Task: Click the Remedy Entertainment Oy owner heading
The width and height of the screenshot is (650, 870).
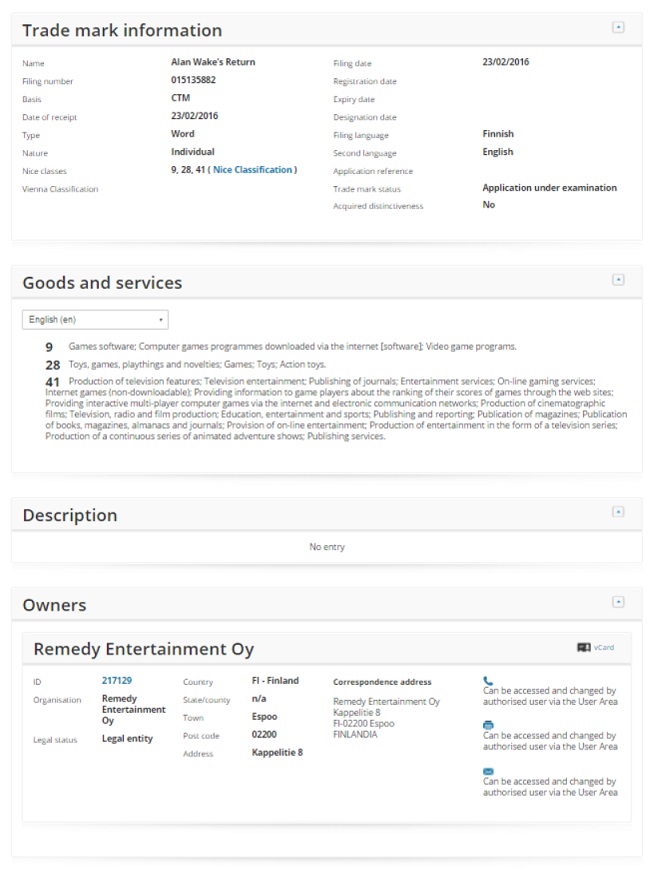Action: point(144,649)
